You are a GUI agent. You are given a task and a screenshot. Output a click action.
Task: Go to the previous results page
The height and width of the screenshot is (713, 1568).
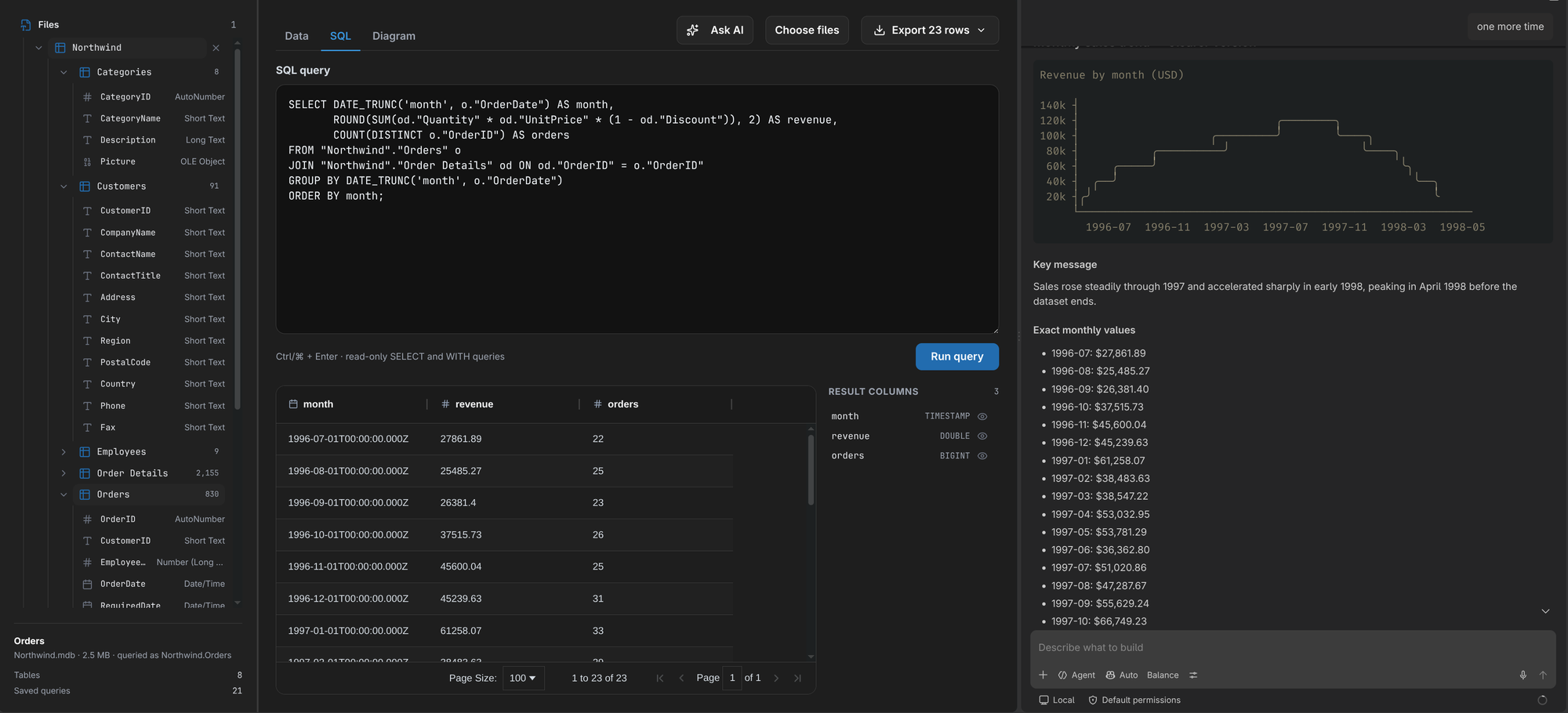pyautogui.click(x=681, y=679)
